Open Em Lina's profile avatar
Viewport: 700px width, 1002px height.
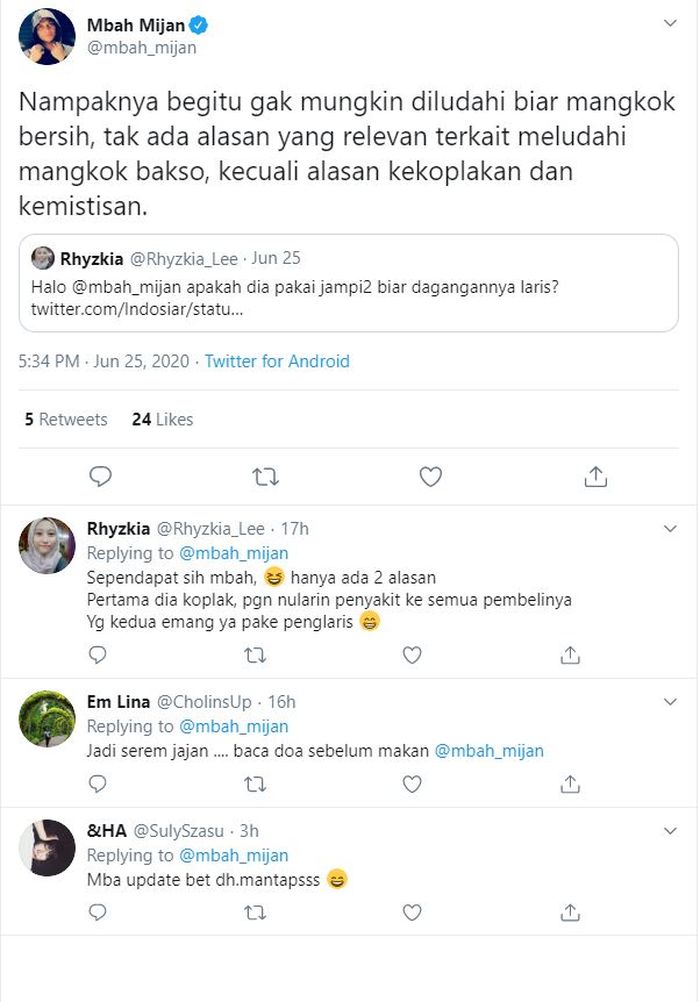(x=47, y=718)
